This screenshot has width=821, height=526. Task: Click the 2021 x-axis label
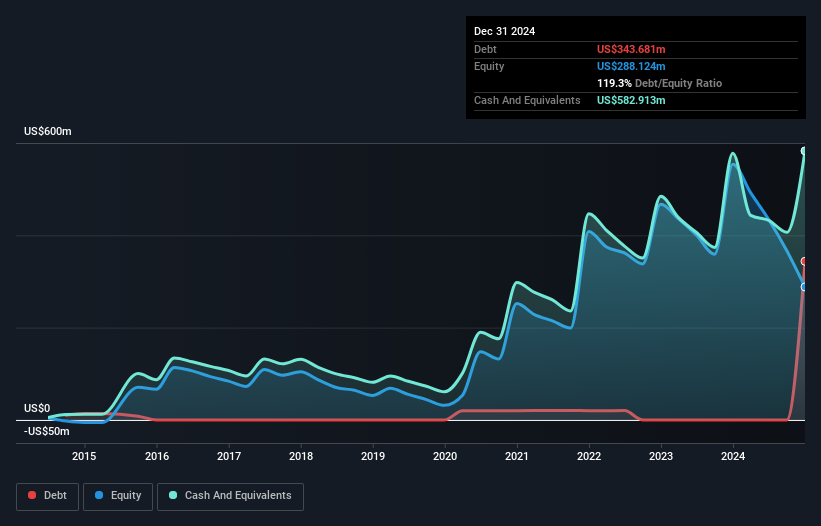(x=517, y=456)
